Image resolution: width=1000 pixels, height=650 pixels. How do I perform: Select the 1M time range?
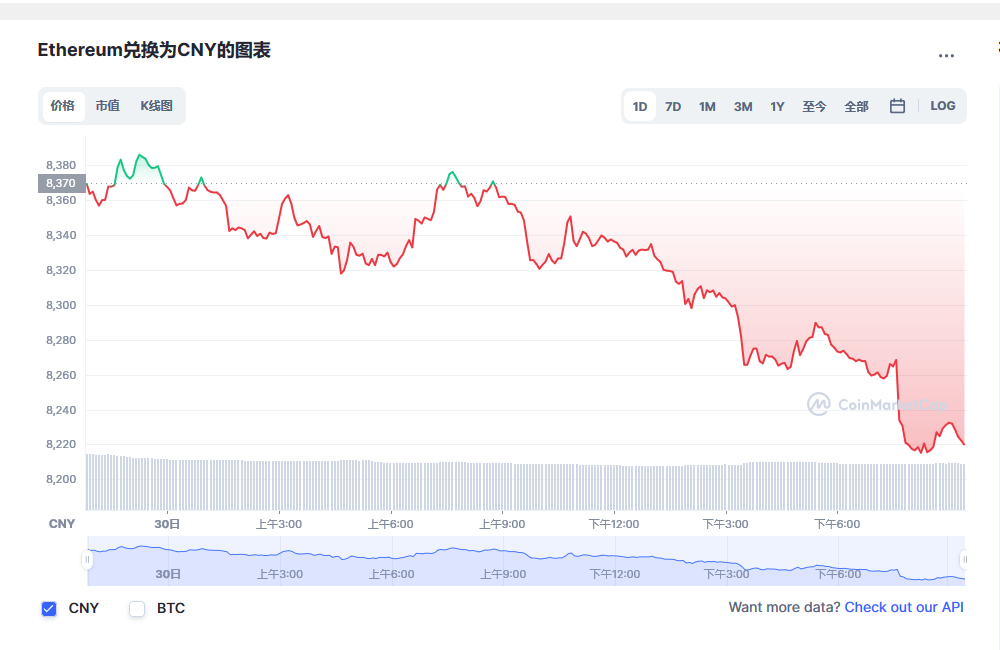tap(707, 107)
